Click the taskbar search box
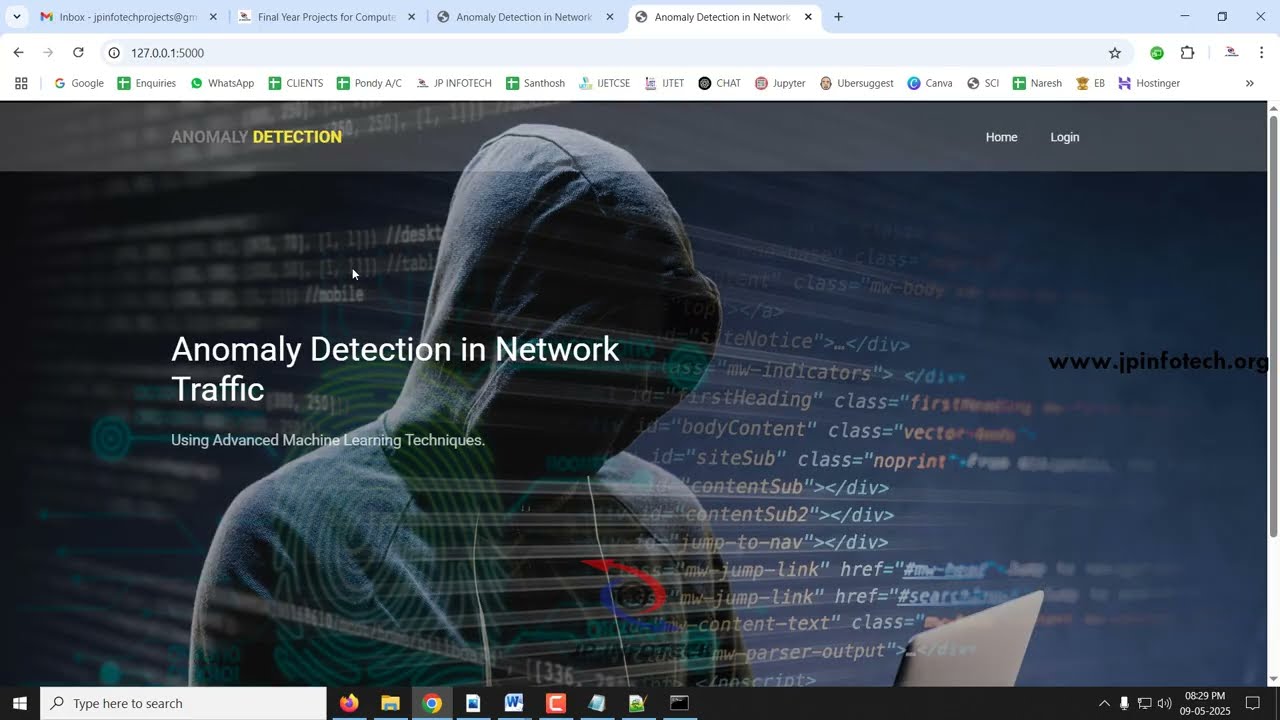This screenshot has width=1280, height=720. 183,703
